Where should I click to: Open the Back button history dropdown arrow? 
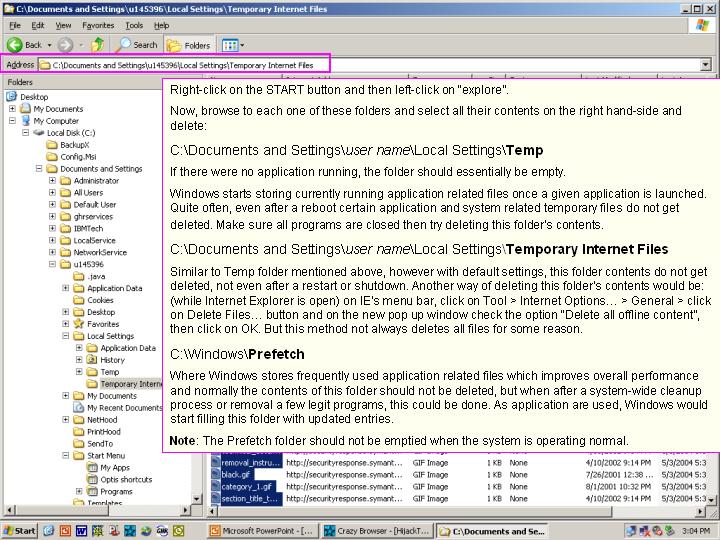tap(49, 45)
